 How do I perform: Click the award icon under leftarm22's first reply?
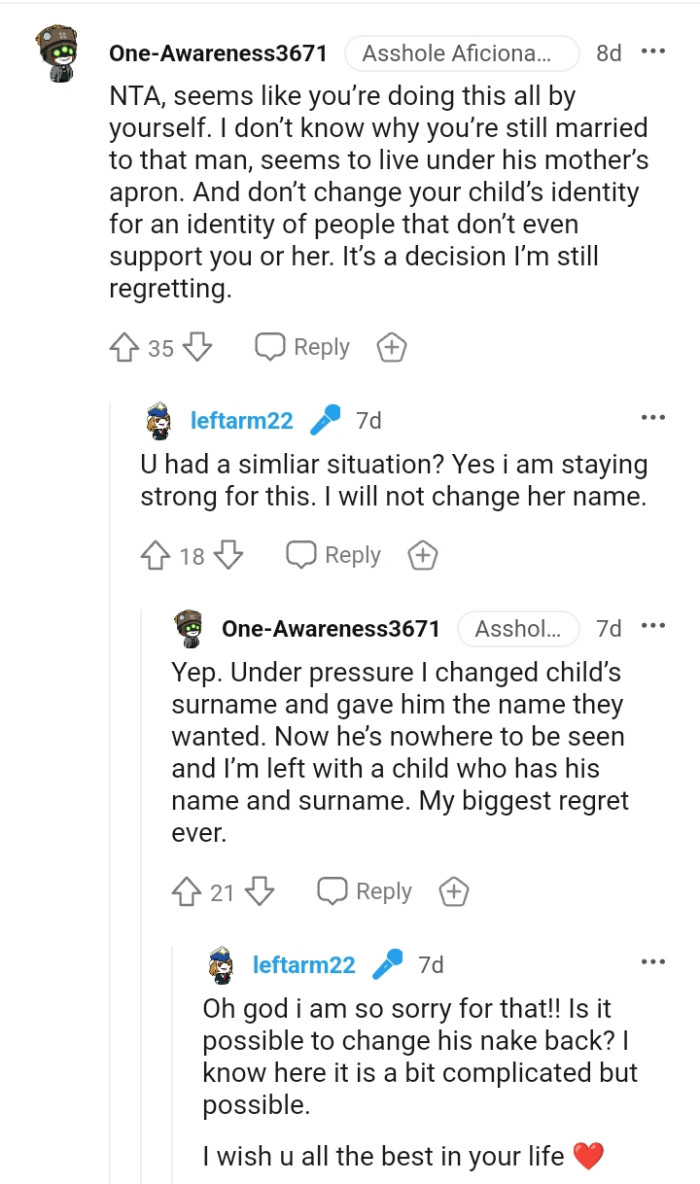pyautogui.click(x=422, y=554)
